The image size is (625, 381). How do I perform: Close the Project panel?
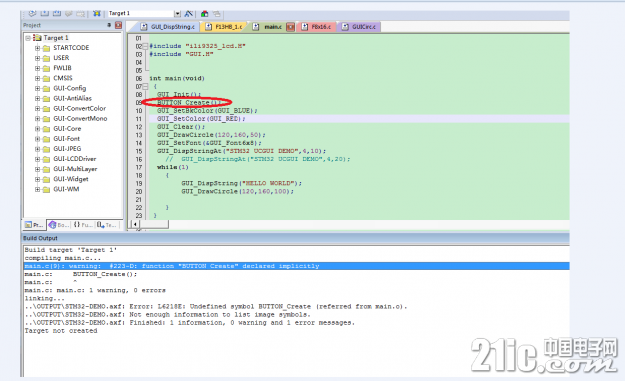pos(118,25)
